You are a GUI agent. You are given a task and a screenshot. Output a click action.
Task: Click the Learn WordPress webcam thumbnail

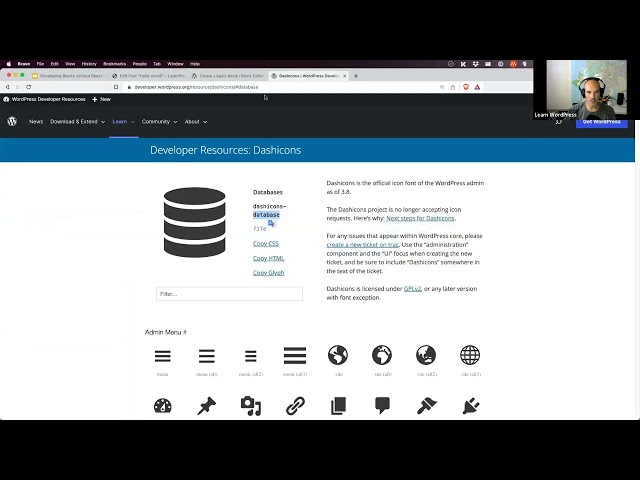pos(586,90)
